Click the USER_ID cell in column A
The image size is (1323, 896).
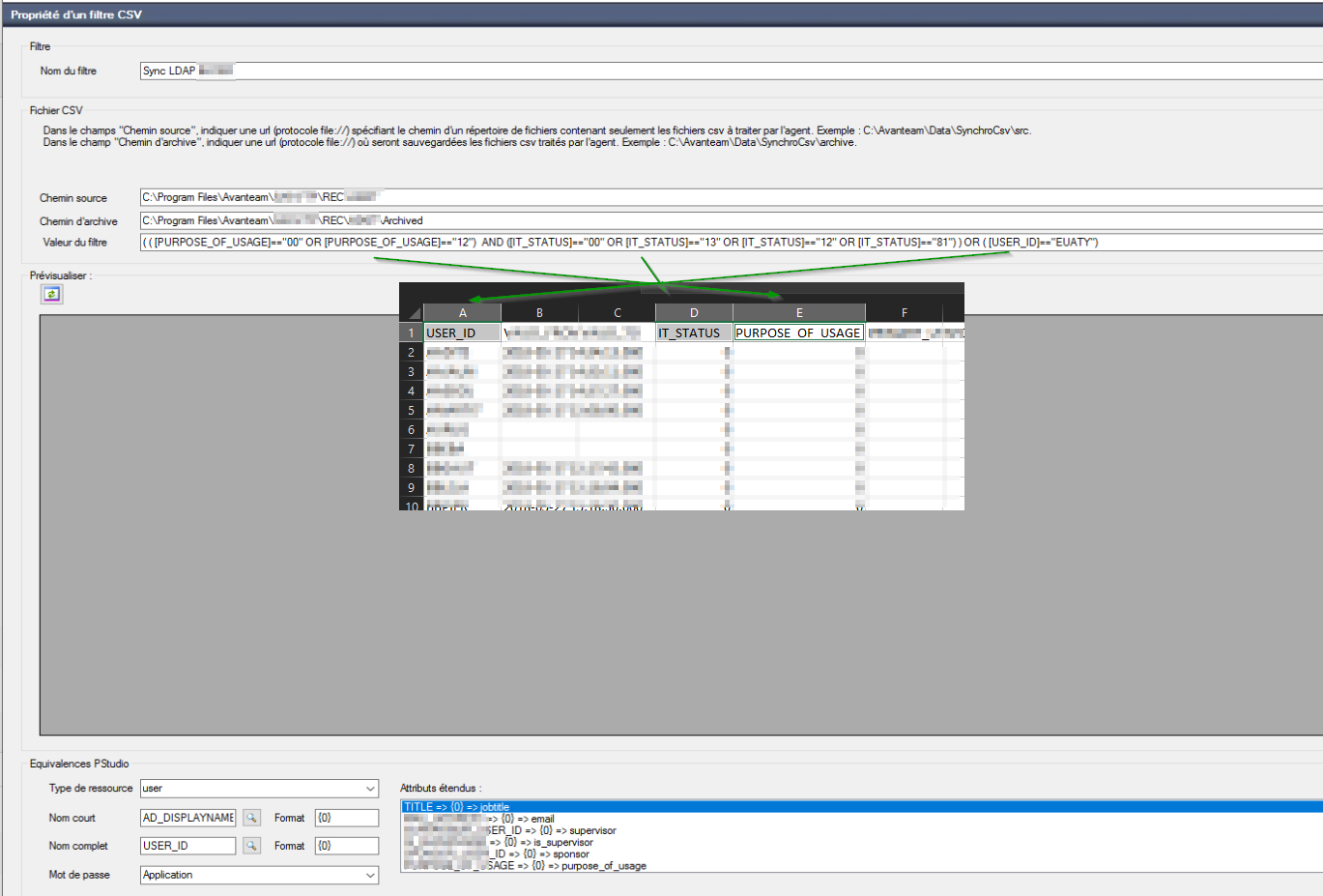[x=462, y=332]
